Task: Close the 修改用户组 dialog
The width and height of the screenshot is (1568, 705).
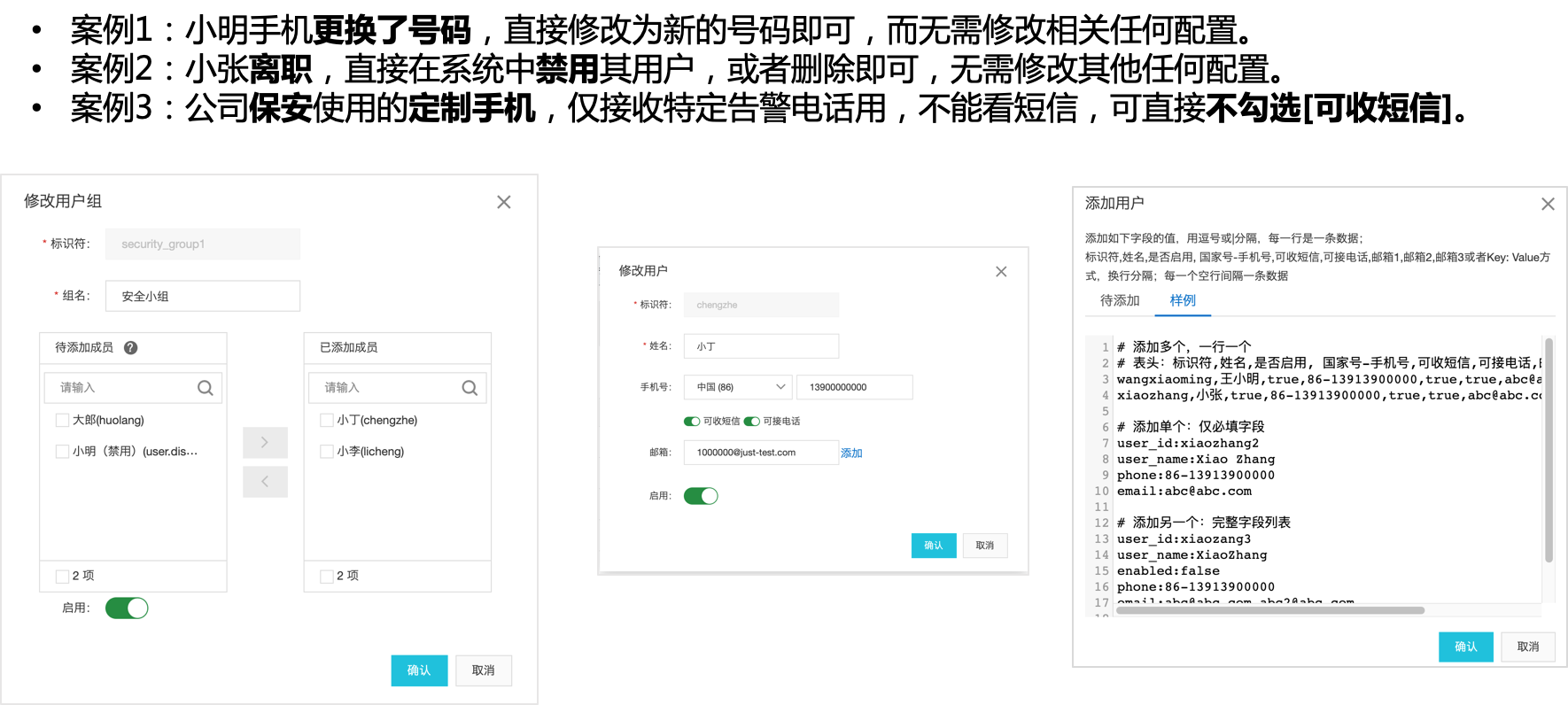Action: pos(504,202)
